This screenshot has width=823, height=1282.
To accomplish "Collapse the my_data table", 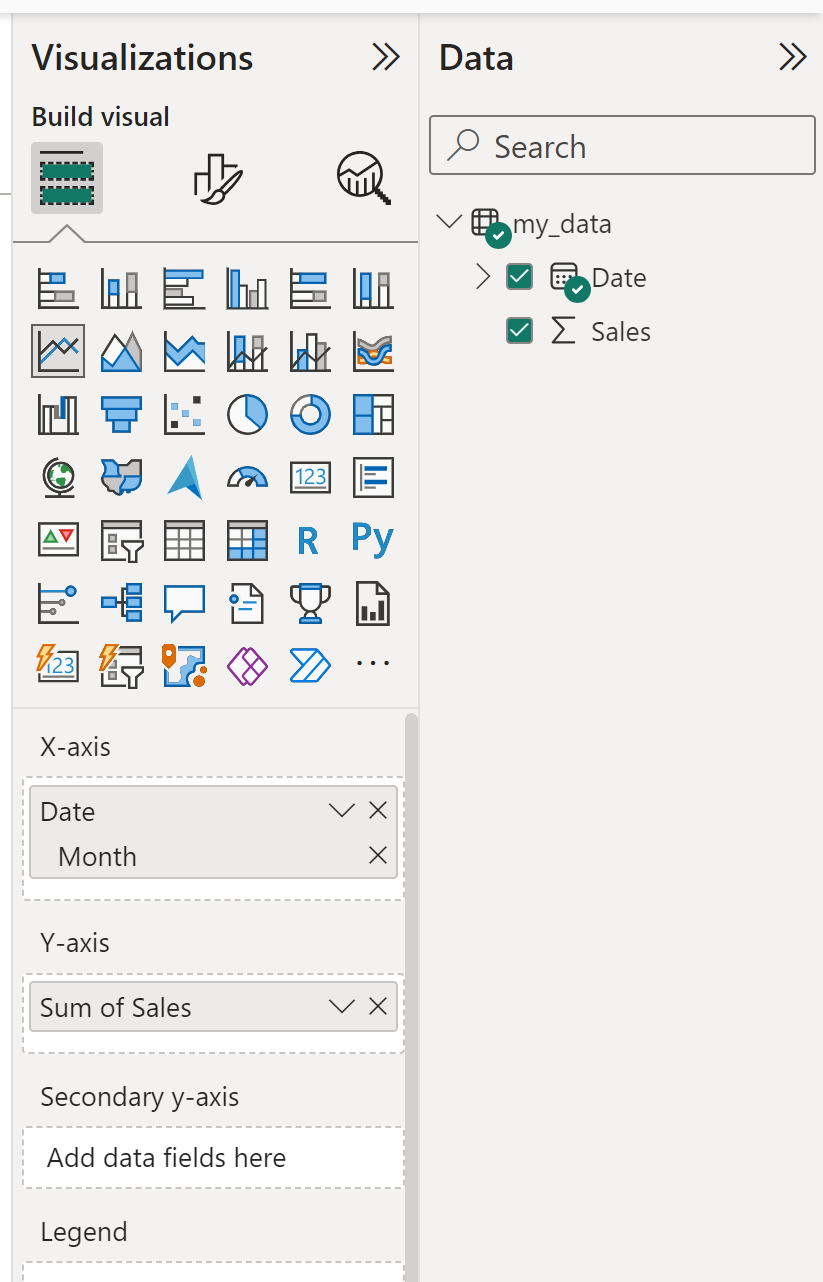I will 450,222.
